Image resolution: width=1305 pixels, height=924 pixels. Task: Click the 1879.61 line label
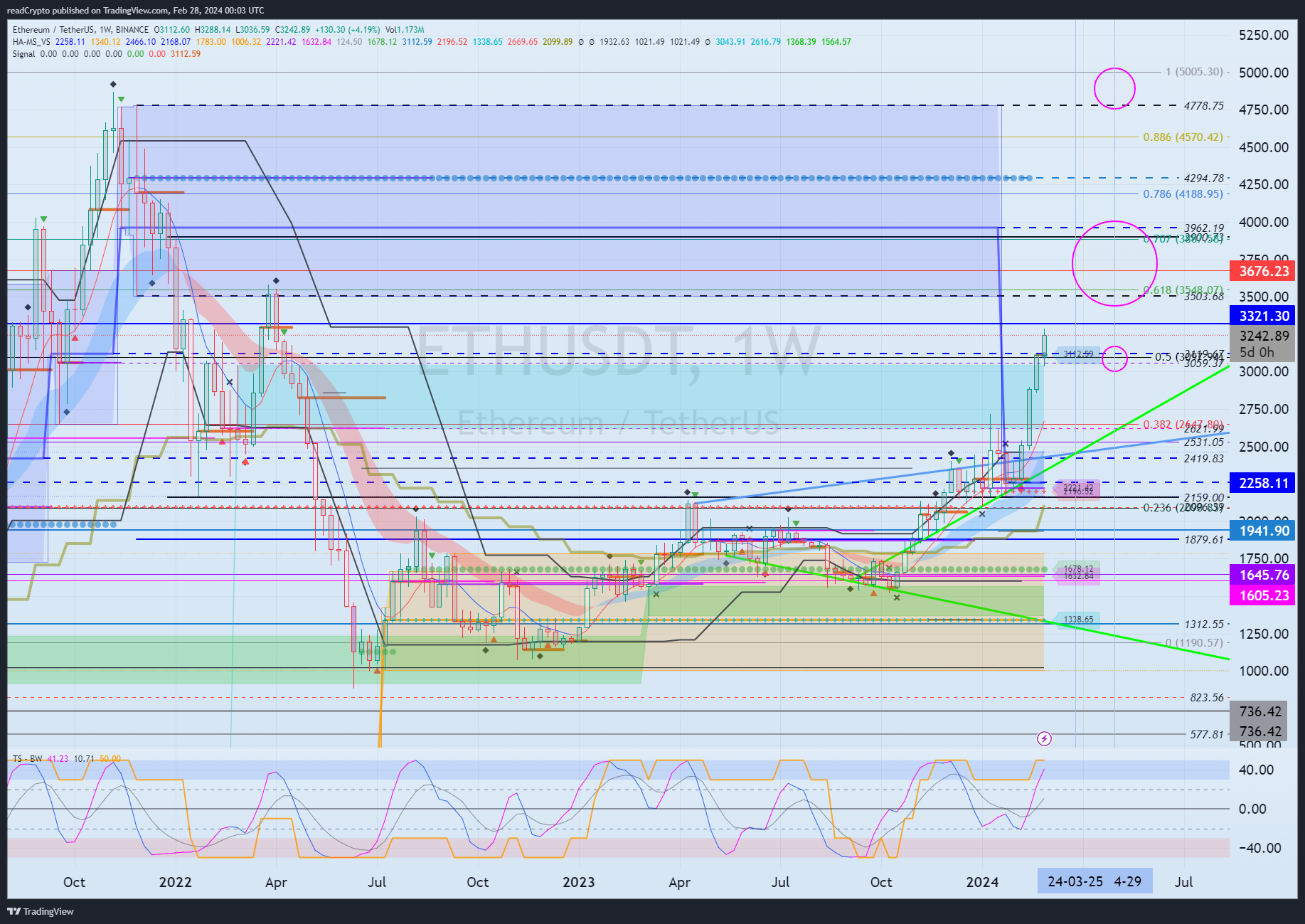tap(1204, 539)
